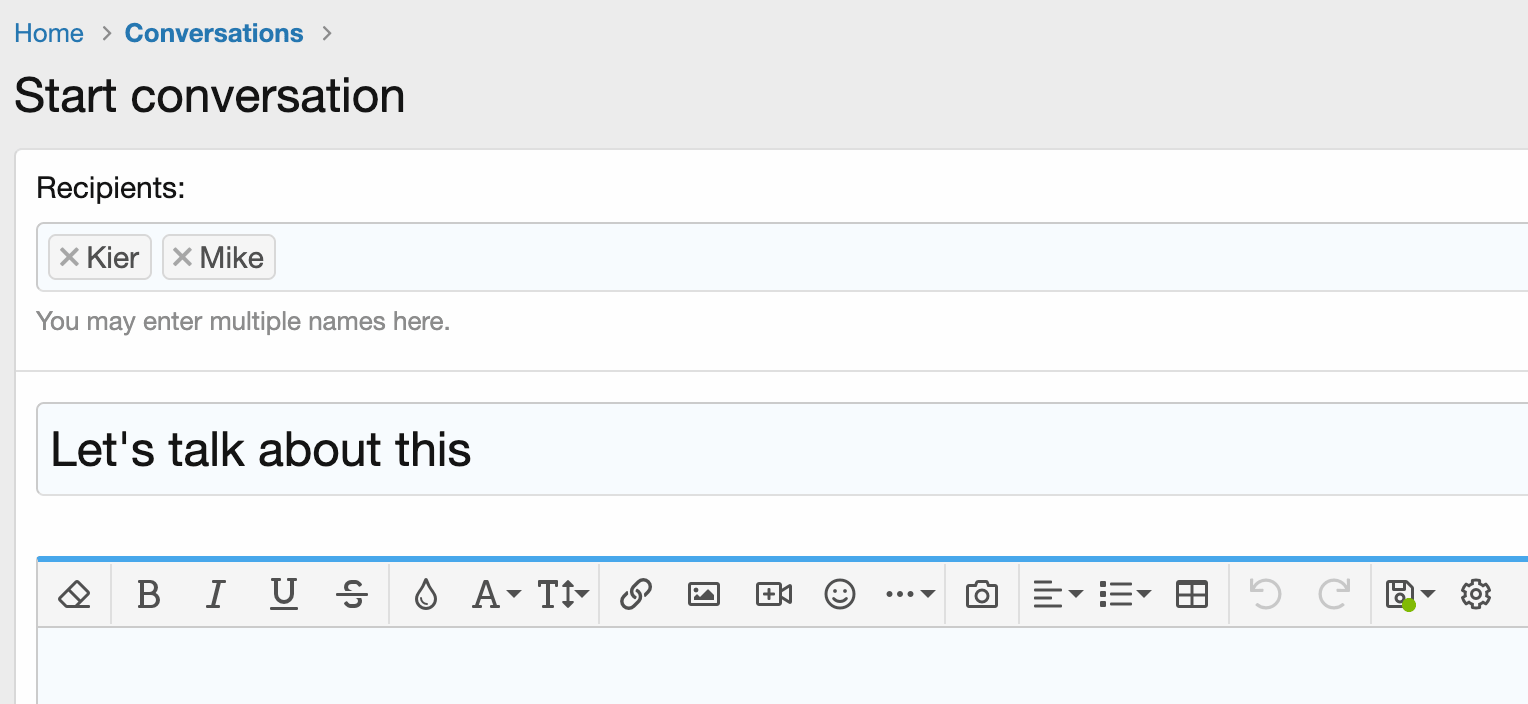Click the eraser remove formatting icon

pos(74,595)
